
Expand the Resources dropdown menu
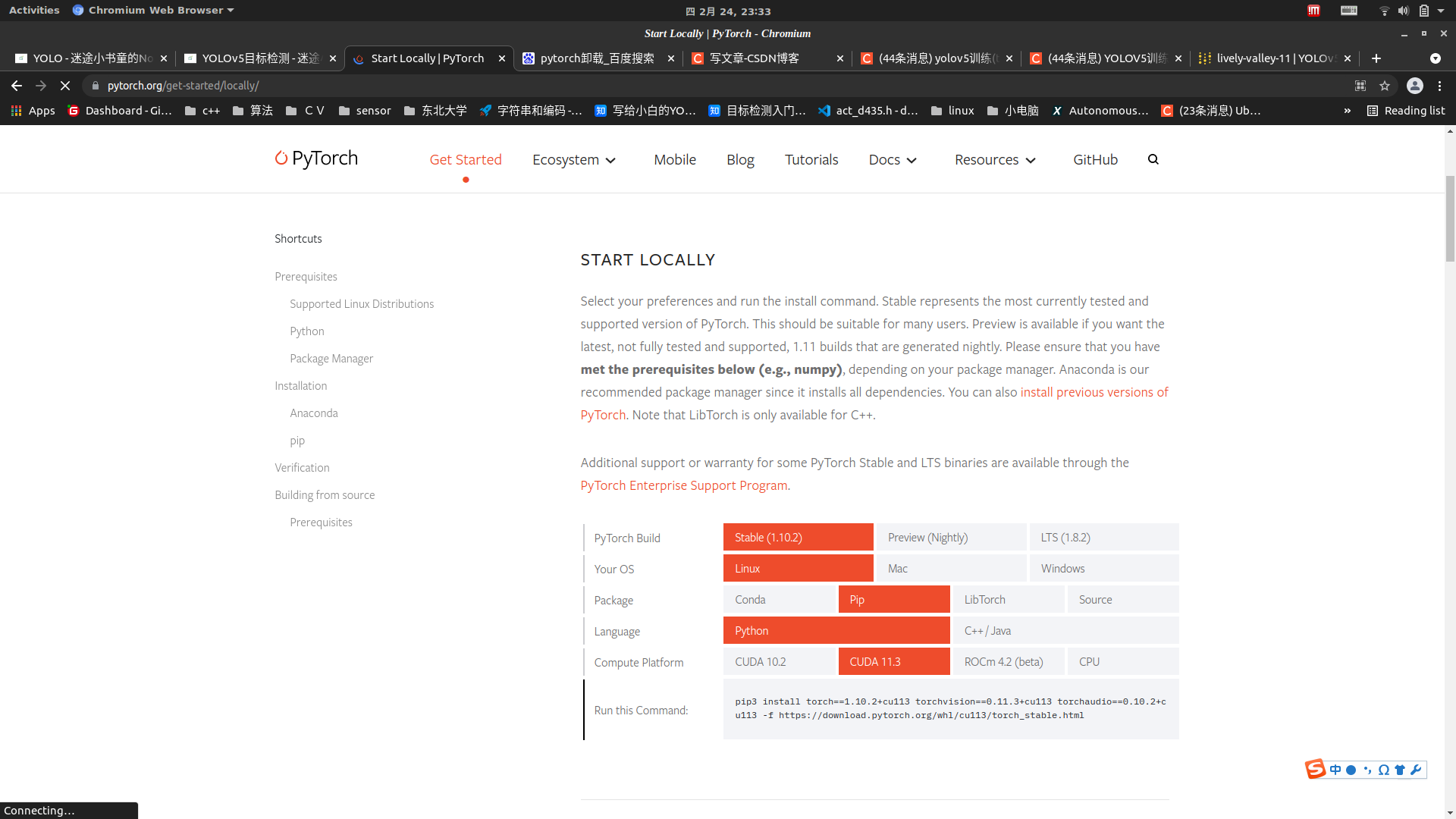coord(995,159)
